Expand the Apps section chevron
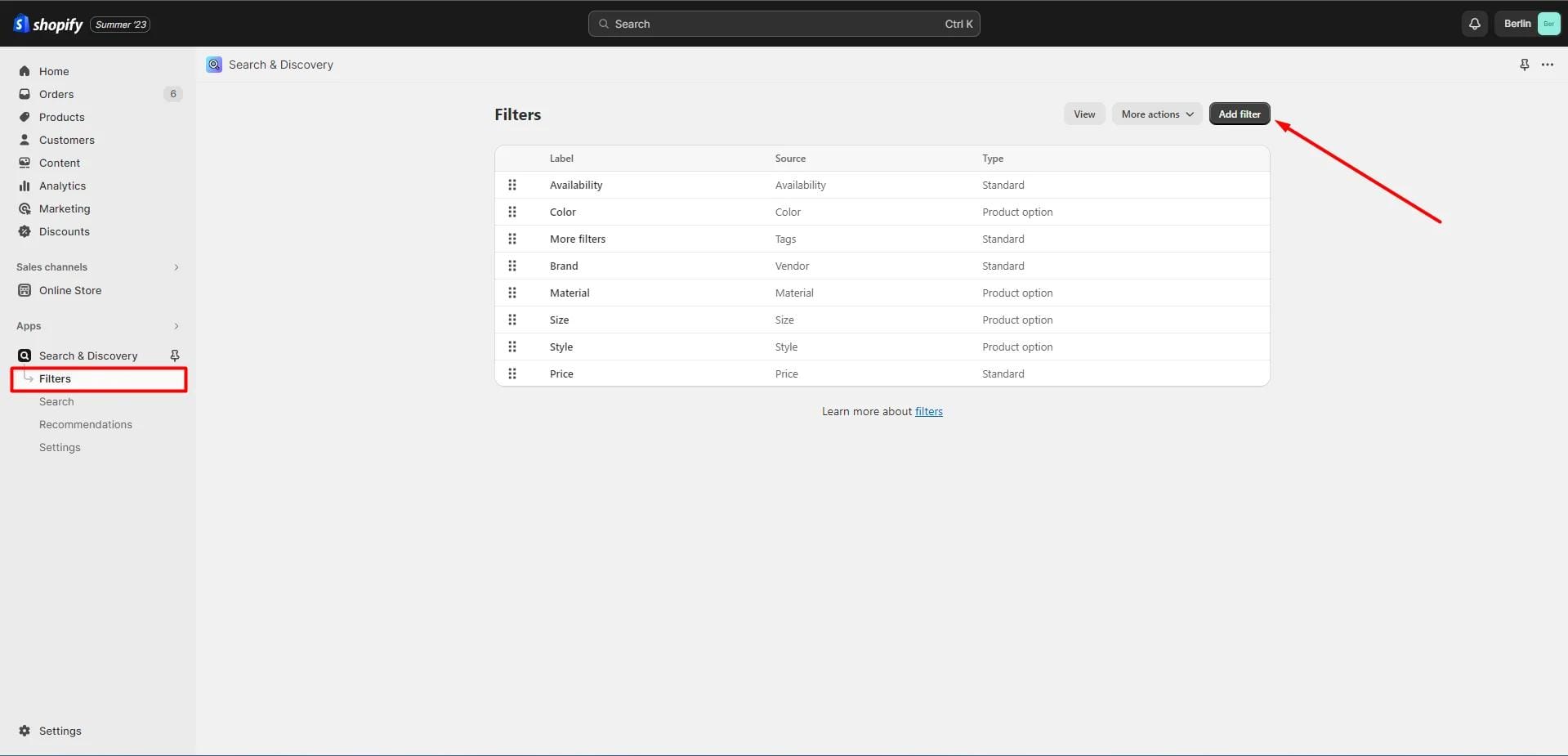 (176, 326)
